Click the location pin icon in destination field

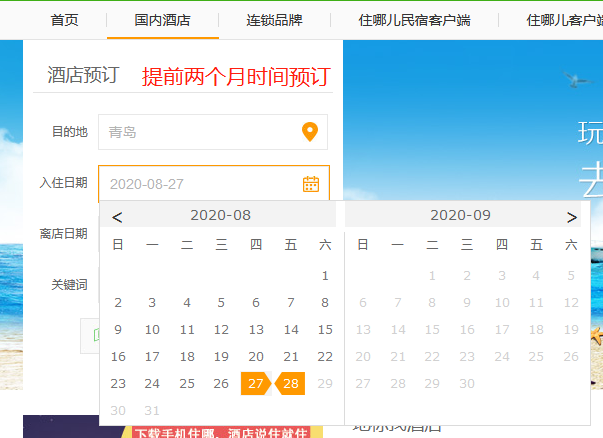310,131
